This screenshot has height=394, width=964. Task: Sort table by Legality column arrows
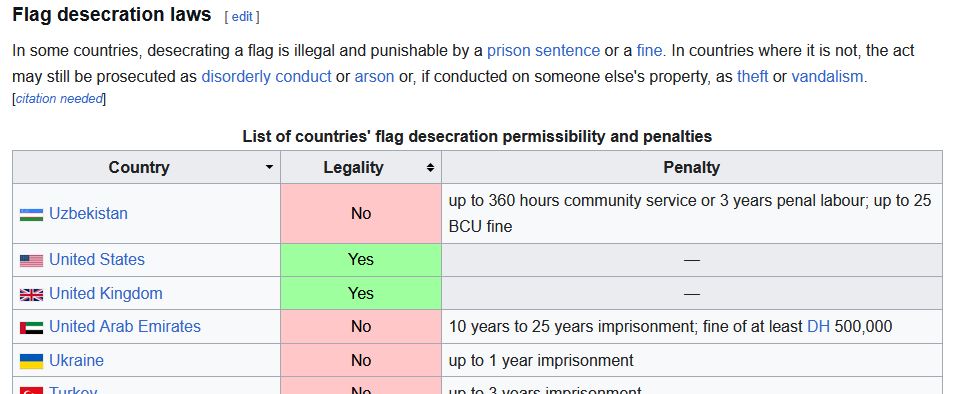point(430,167)
